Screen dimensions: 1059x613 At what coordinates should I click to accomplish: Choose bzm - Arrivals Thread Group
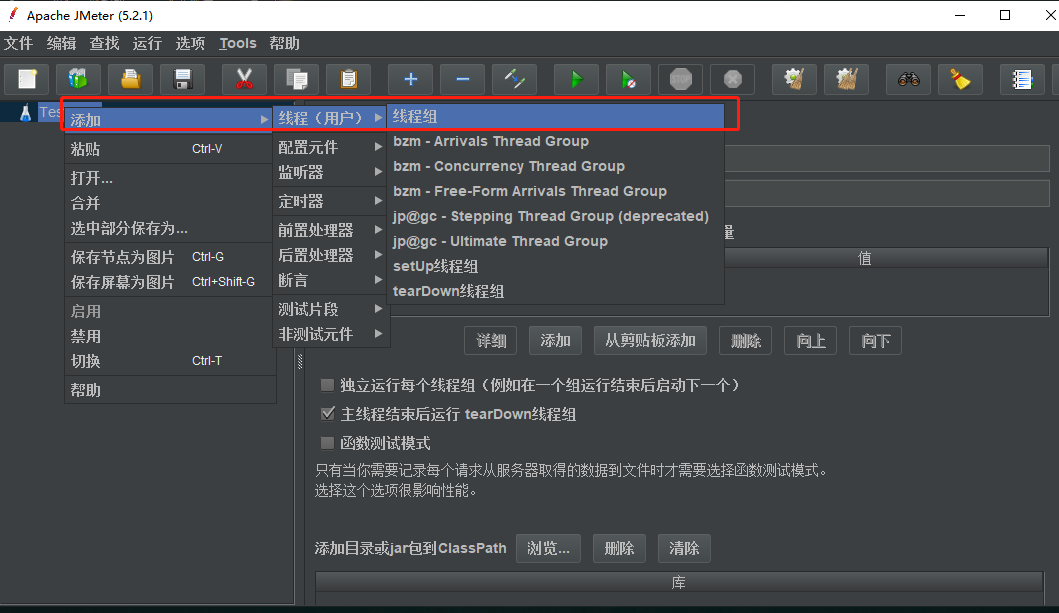pos(555,141)
